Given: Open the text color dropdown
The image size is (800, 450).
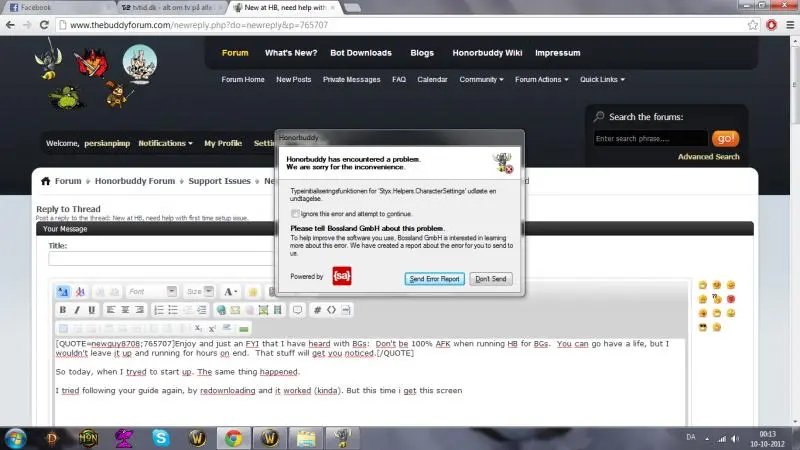Looking at the screenshot, I should (231, 291).
